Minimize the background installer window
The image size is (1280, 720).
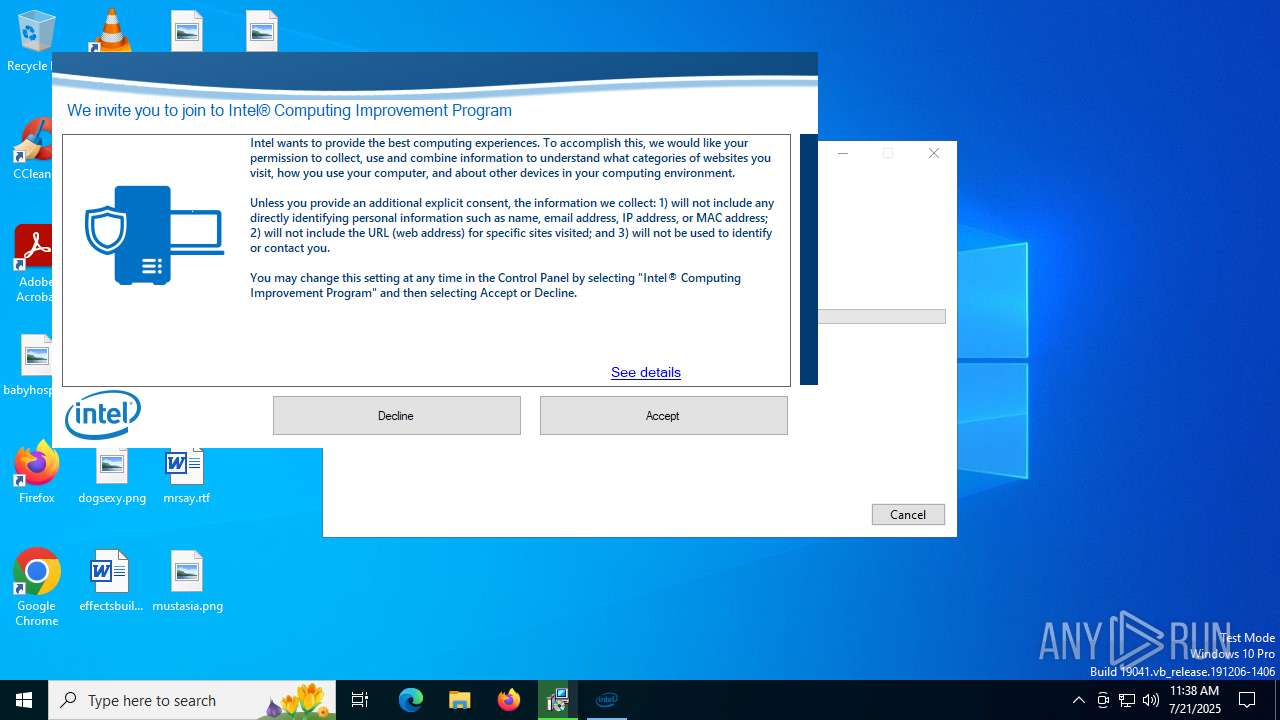click(x=843, y=153)
